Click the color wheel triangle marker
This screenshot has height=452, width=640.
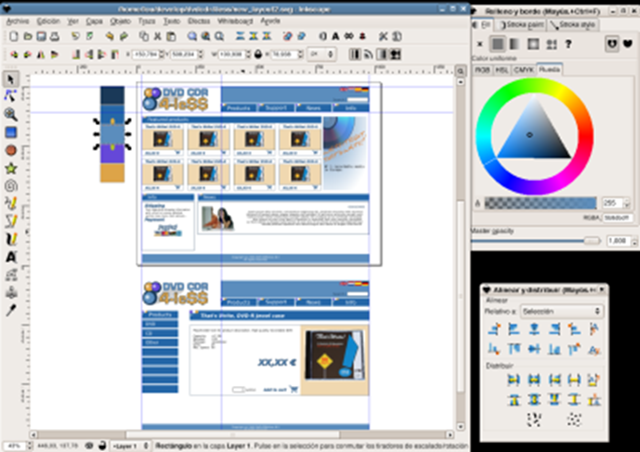click(x=529, y=135)
